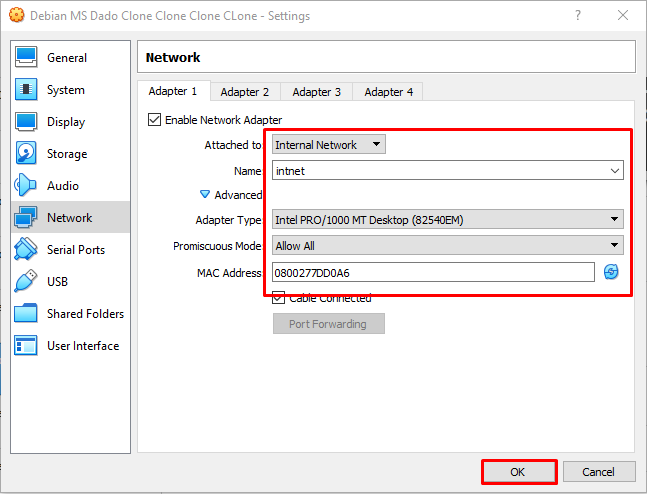Select the Storage disk icon
647x494 pixels.
coord(26,153)
